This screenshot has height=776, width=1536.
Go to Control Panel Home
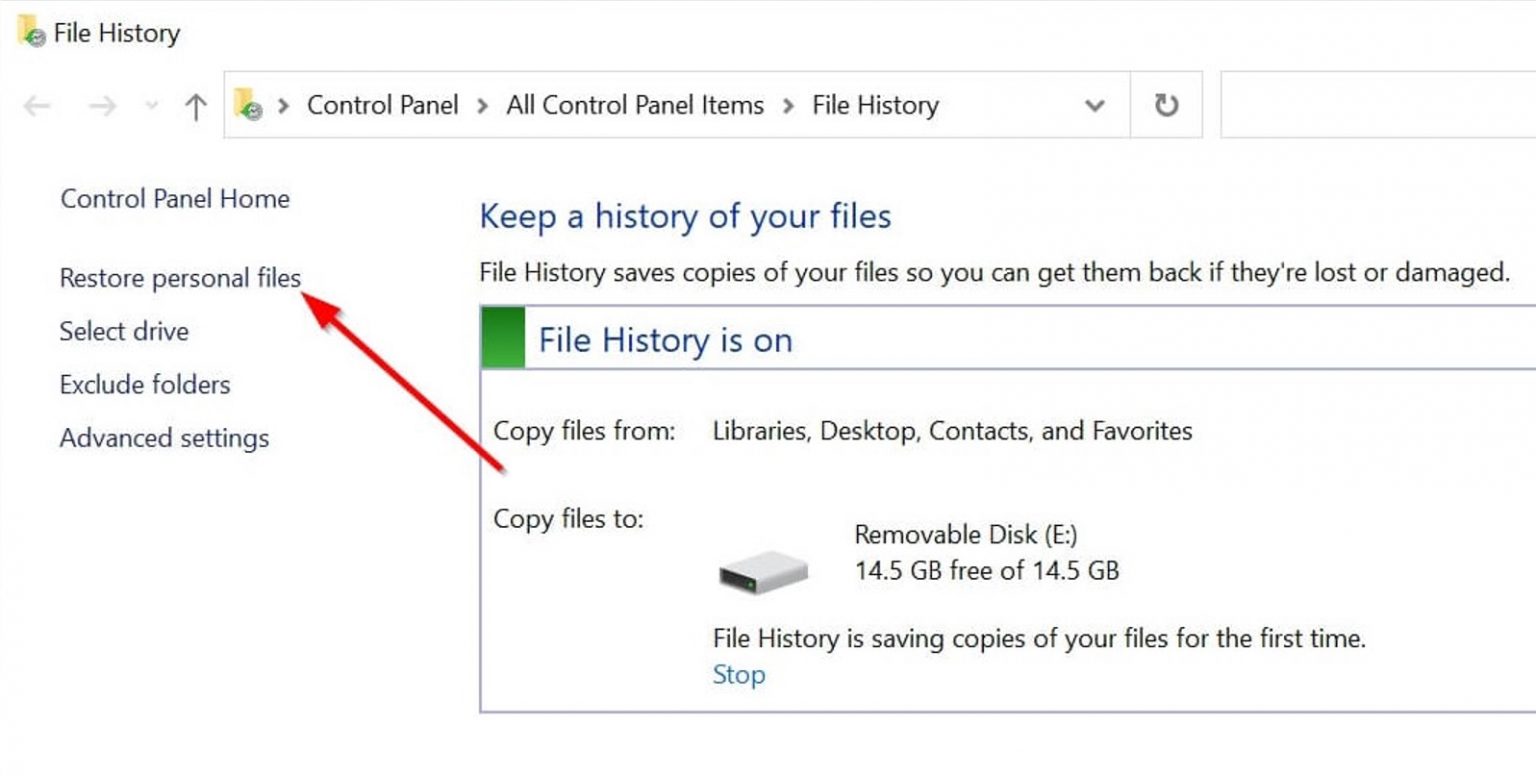[175, 198]
